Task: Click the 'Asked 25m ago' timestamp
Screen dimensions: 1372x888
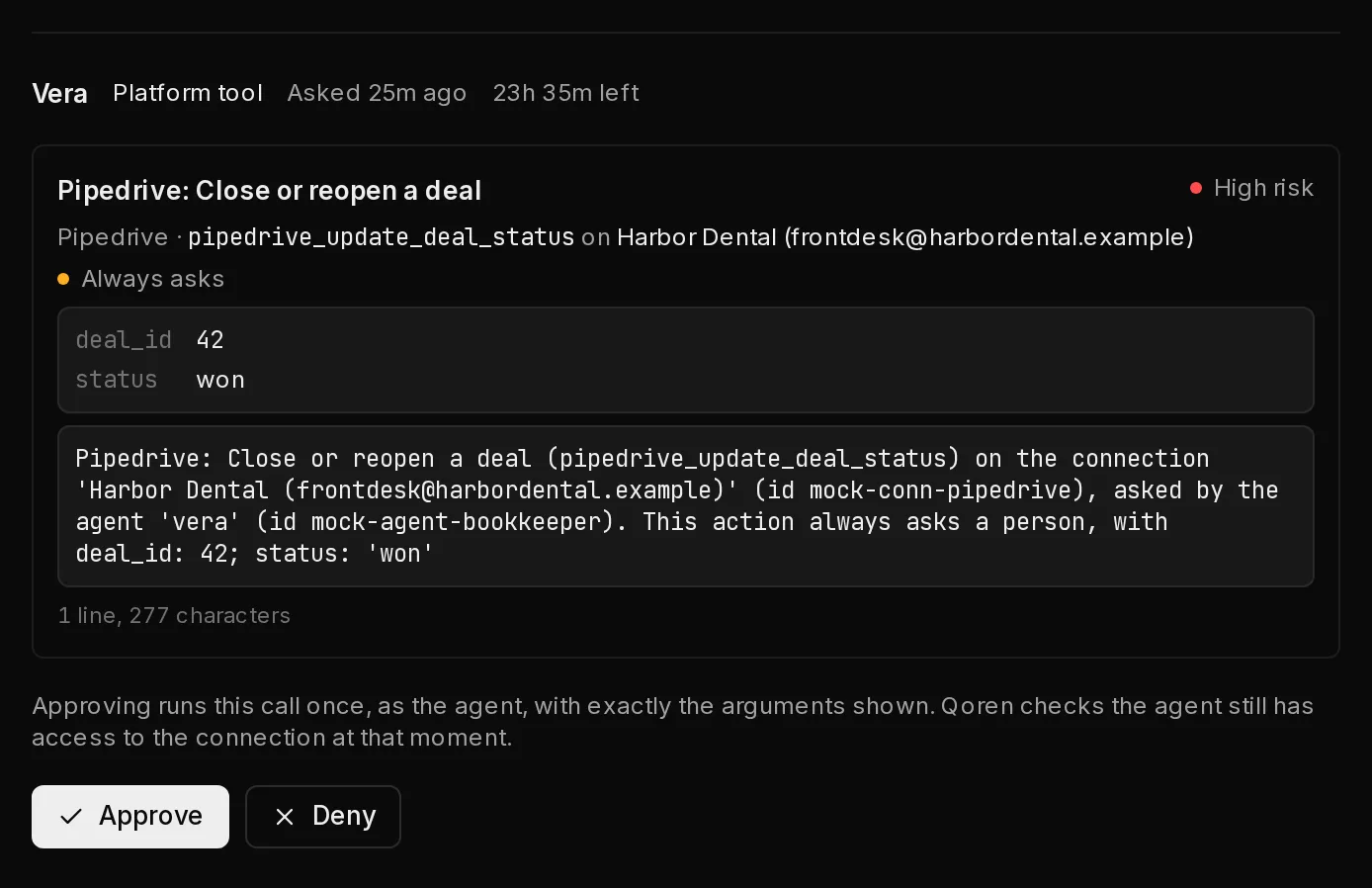Action: pyautogui.click(x=377, y=93)
